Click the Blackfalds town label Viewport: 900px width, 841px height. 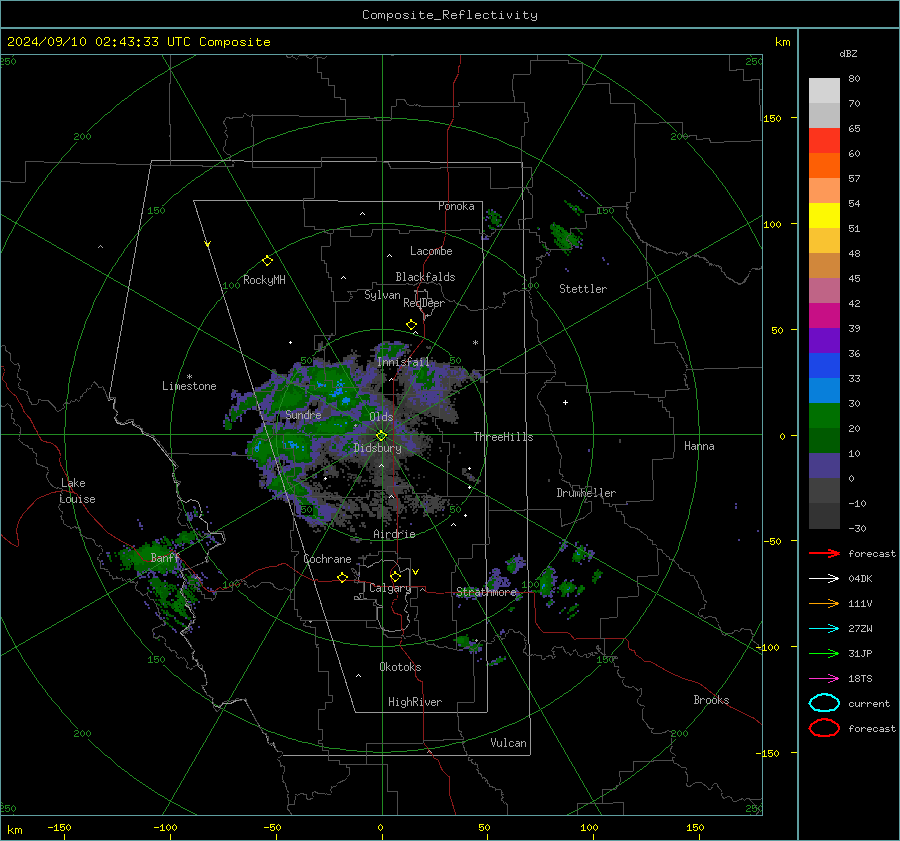tap(425, 277)
